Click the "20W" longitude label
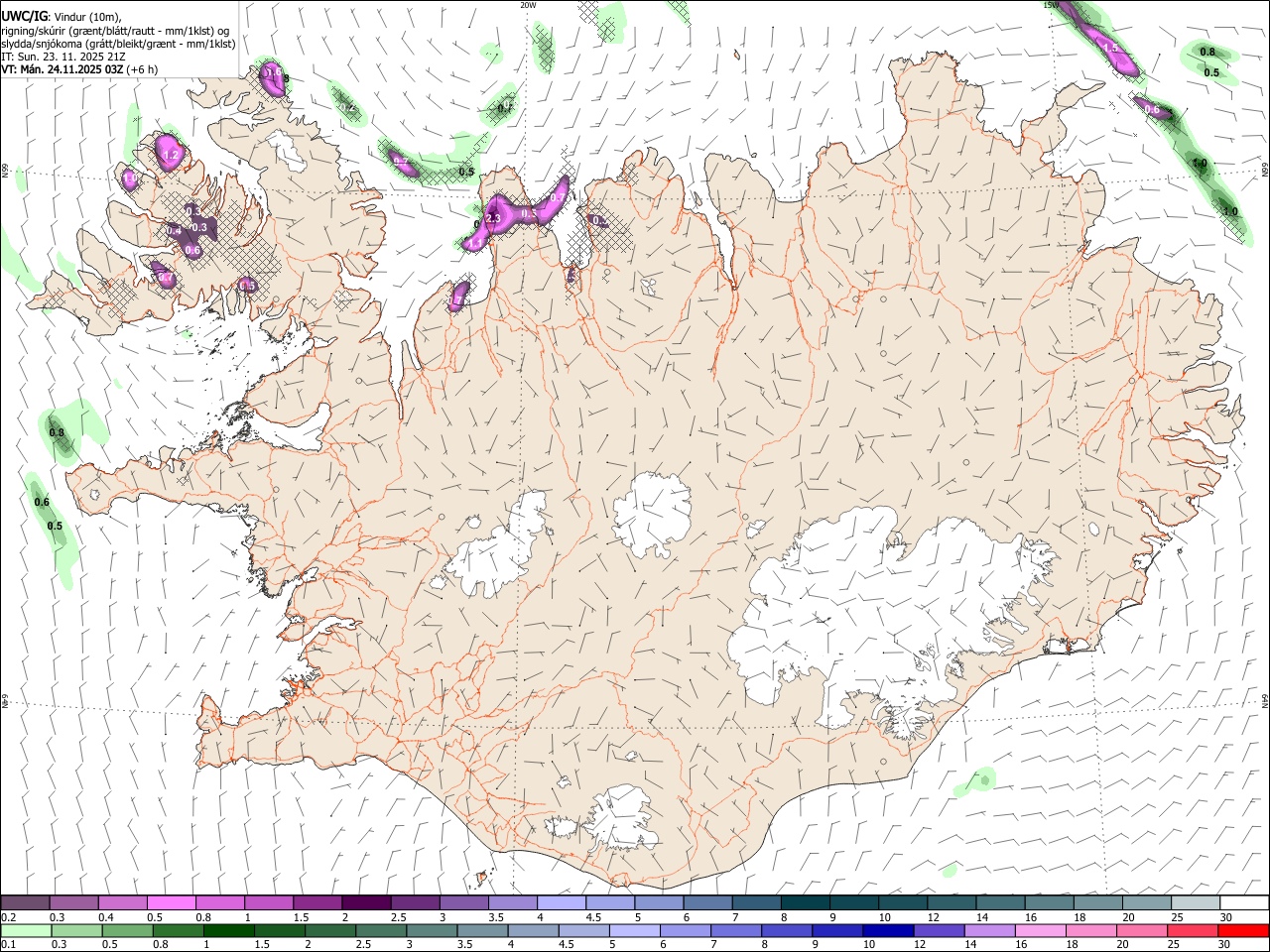 [528, 5]
